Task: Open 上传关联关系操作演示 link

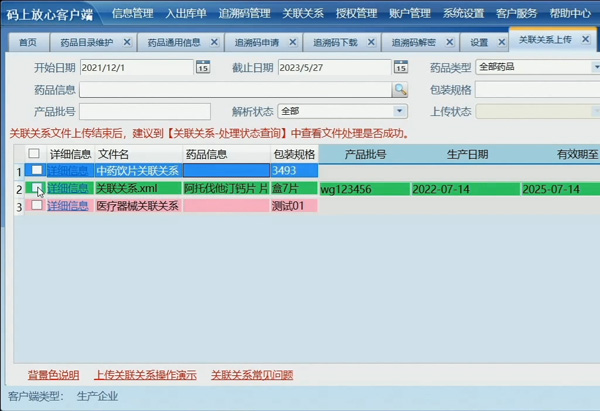Action: [x=144, y=375]
